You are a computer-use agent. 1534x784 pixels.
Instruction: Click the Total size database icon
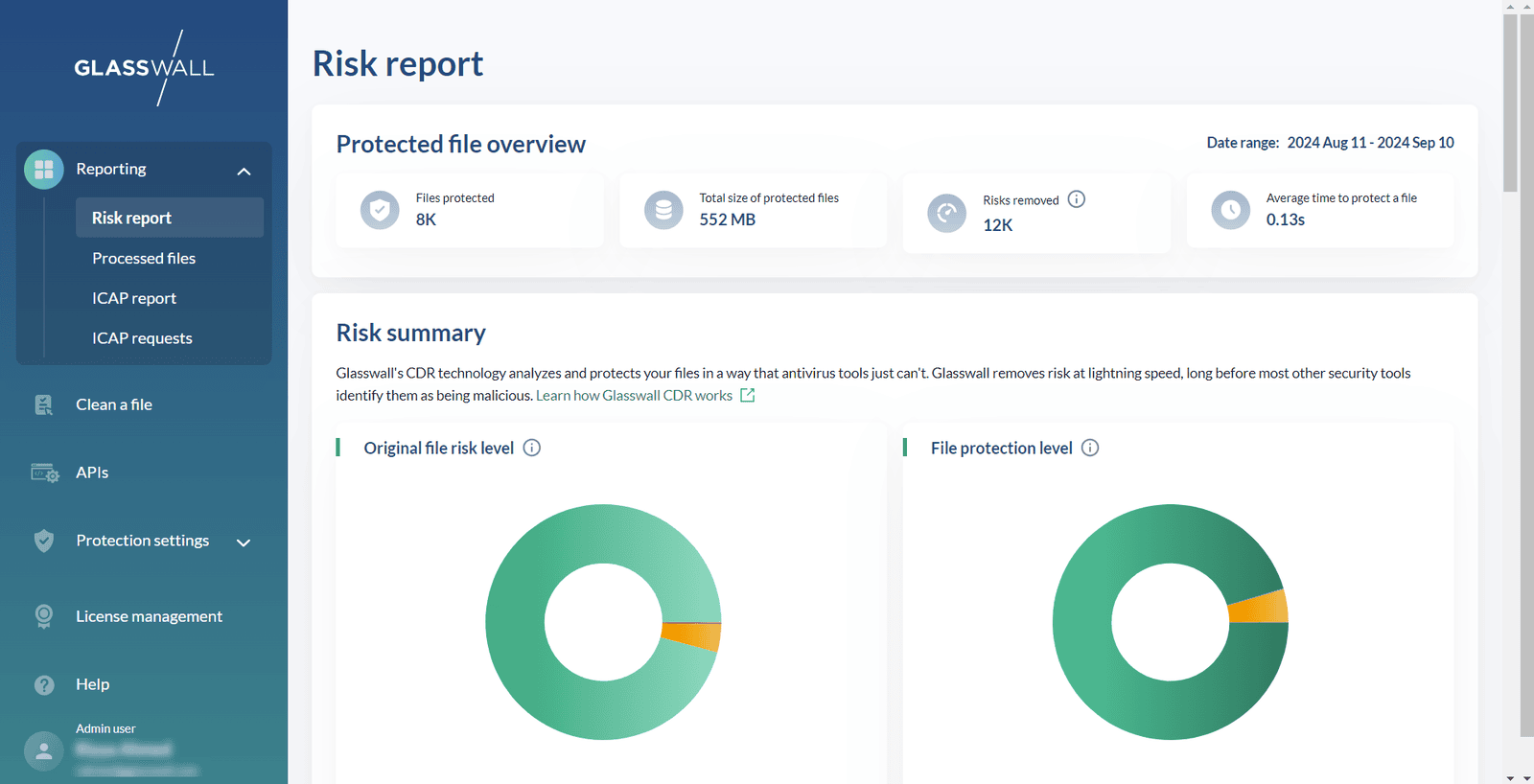[x=663, y=210]
